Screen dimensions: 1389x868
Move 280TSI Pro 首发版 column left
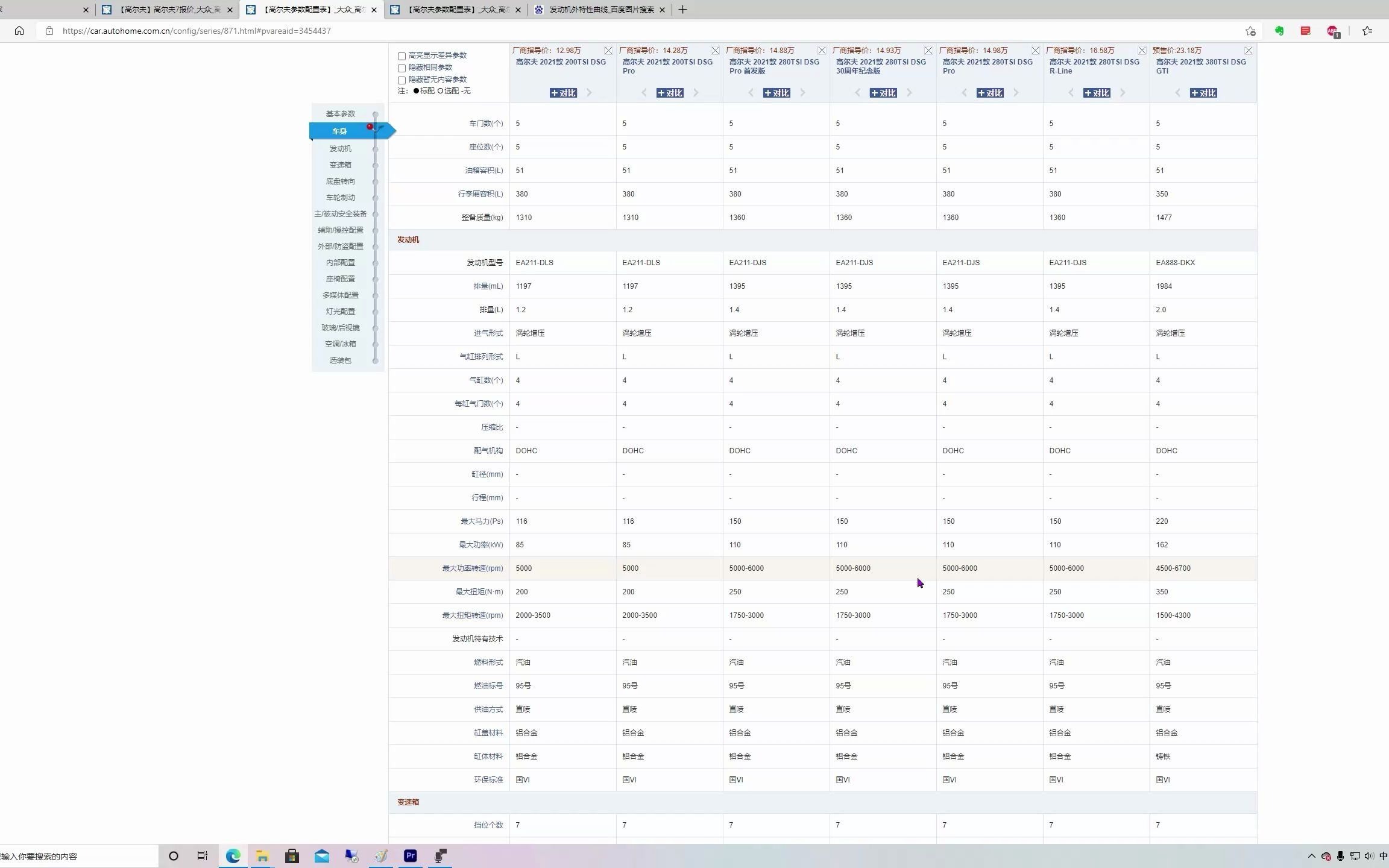[751, 93]
